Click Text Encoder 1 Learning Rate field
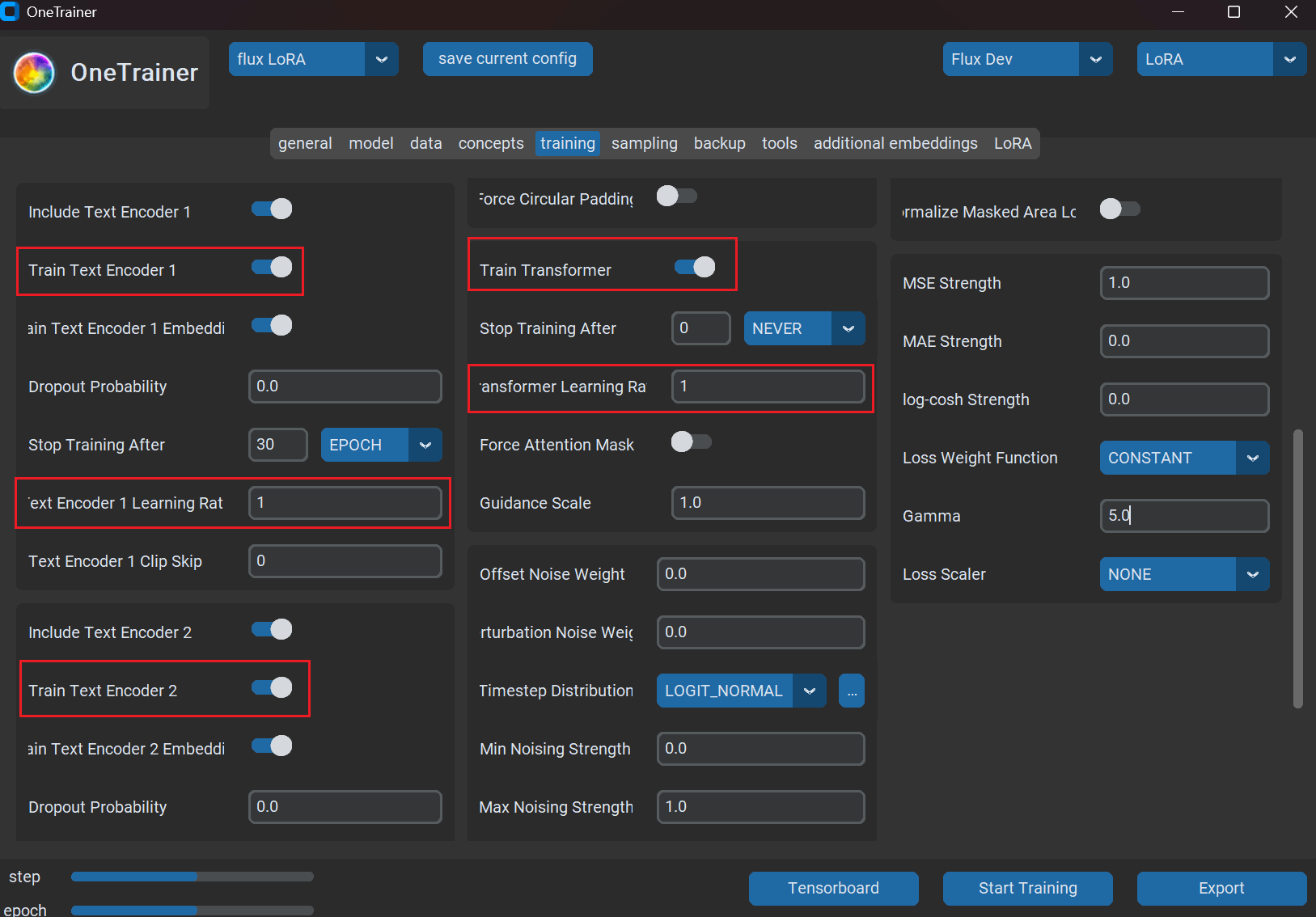This screenshot has width=1316, height=917. 345,503
